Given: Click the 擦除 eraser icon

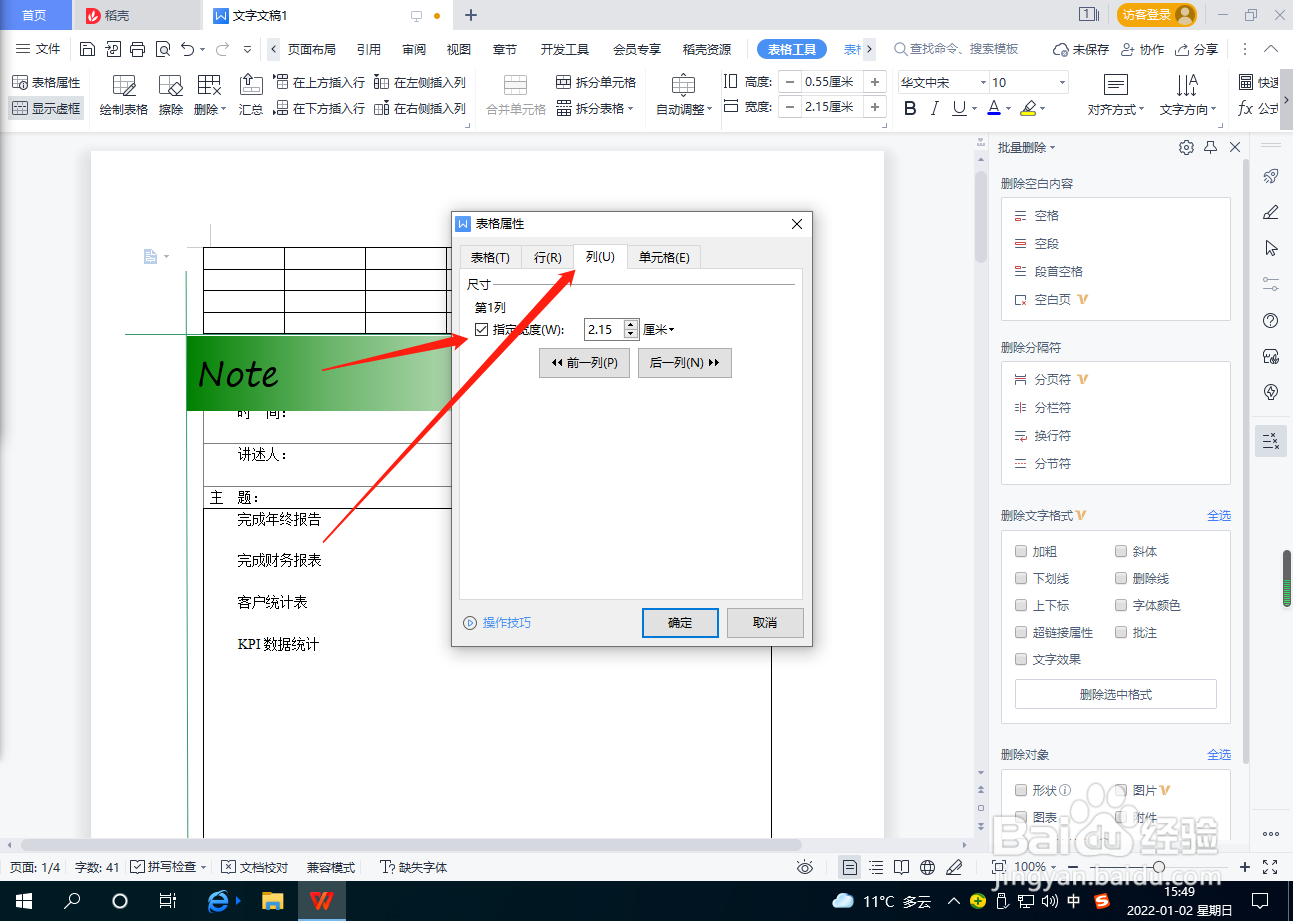Looking at the screenshot, I should coord(170,95).
